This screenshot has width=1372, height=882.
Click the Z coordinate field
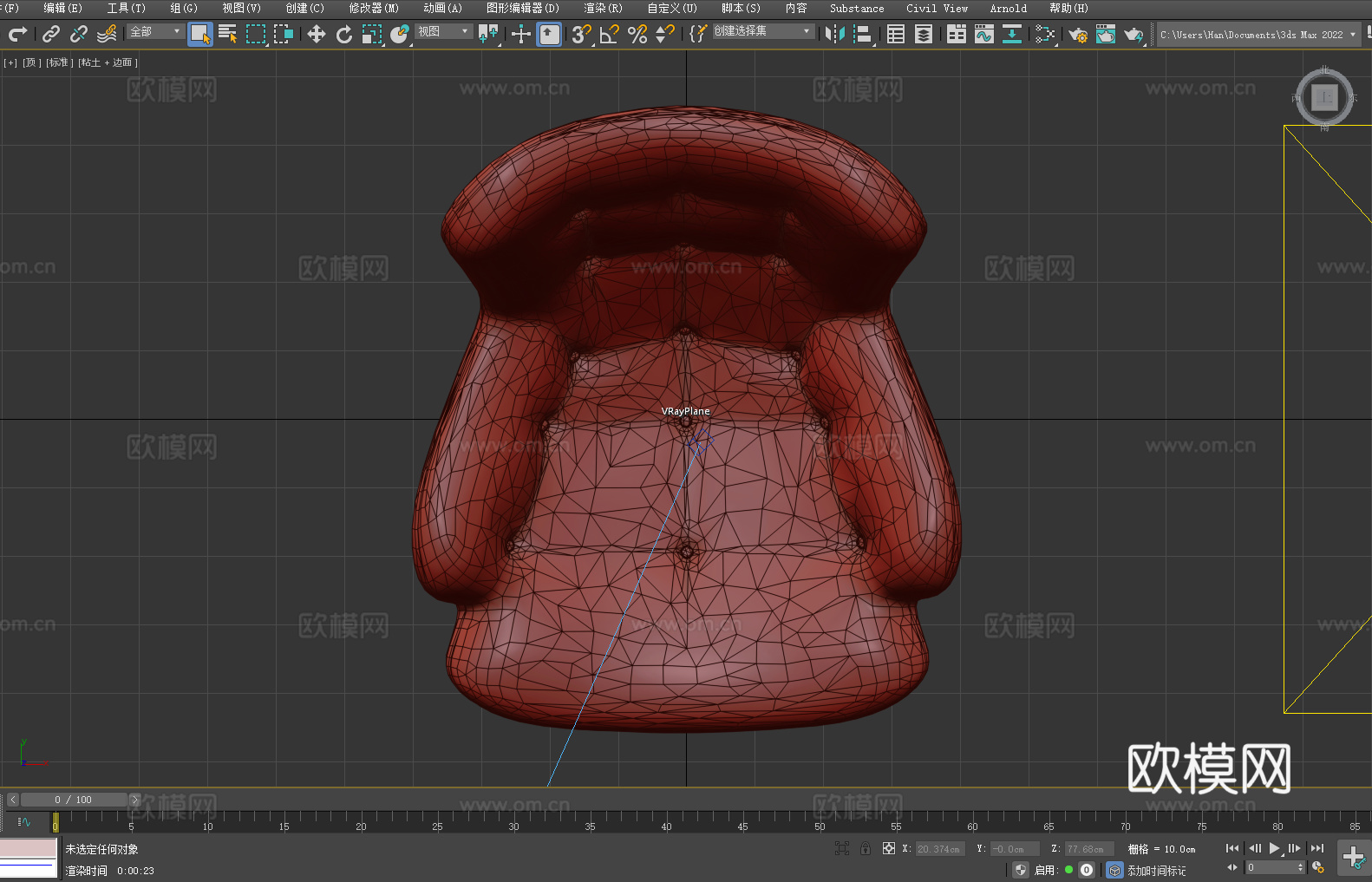(1089, 849)
